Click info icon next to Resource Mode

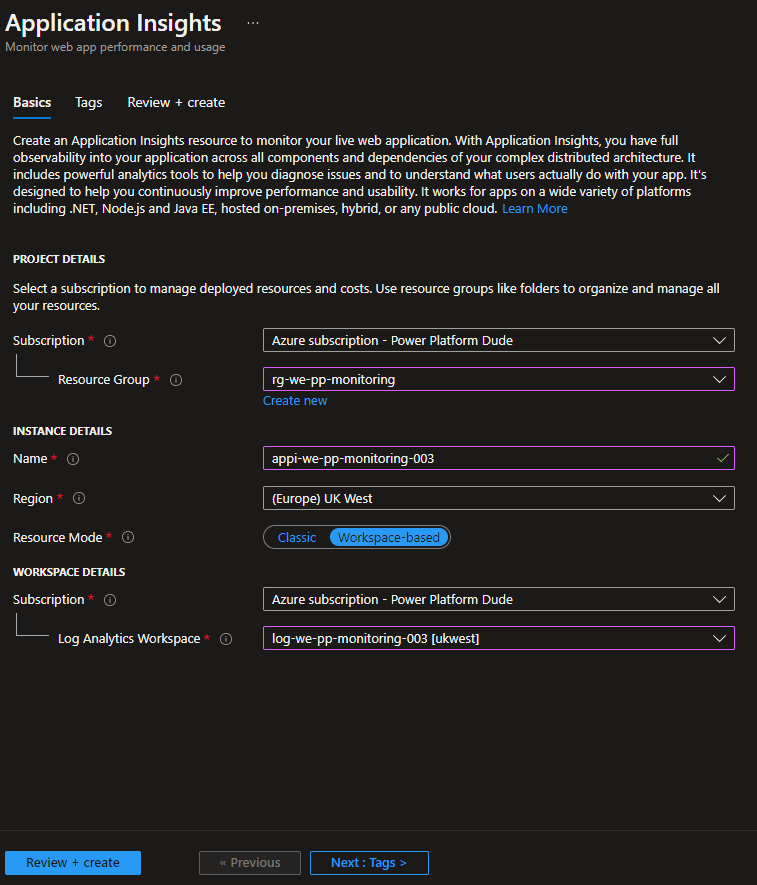127,537
